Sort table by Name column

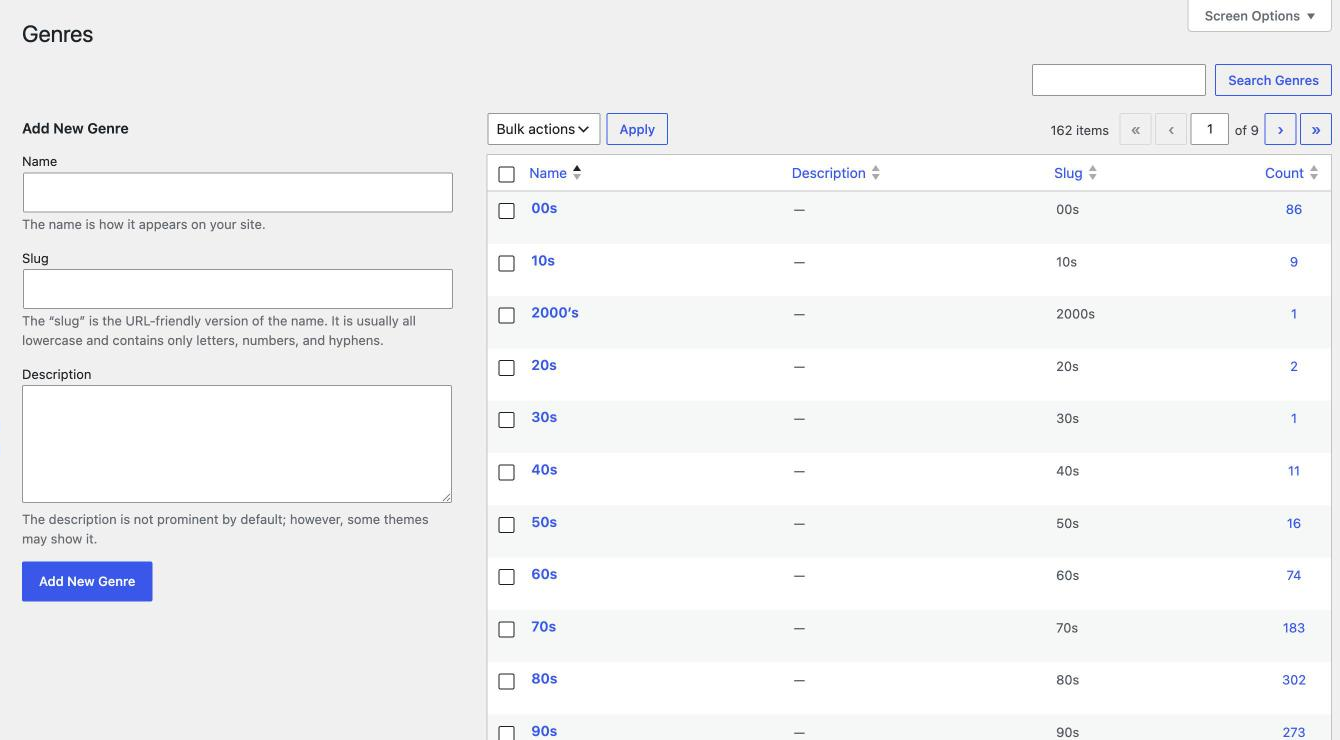[x=548, y=173]
